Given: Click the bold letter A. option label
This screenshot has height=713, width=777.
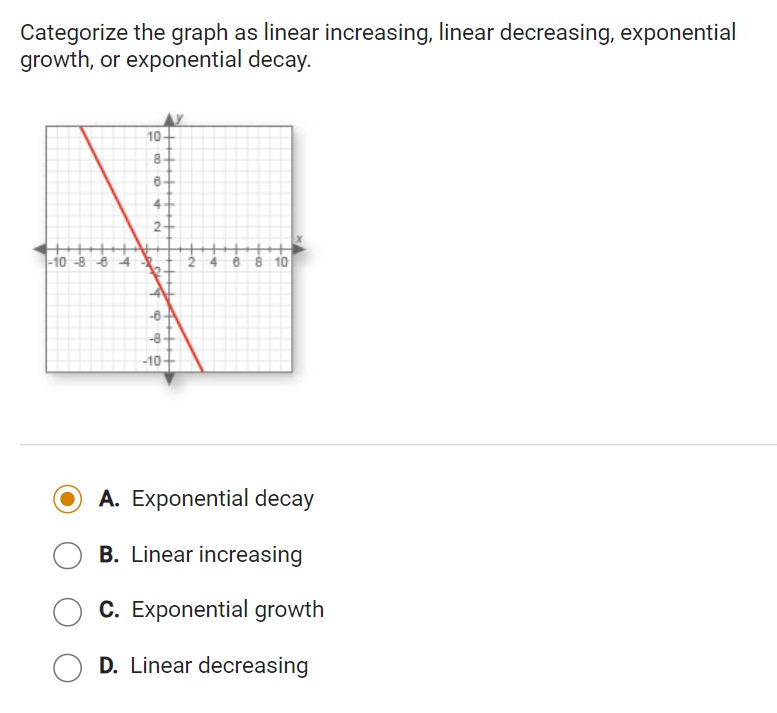Looking at the screenshot, I should coord(109,499).
